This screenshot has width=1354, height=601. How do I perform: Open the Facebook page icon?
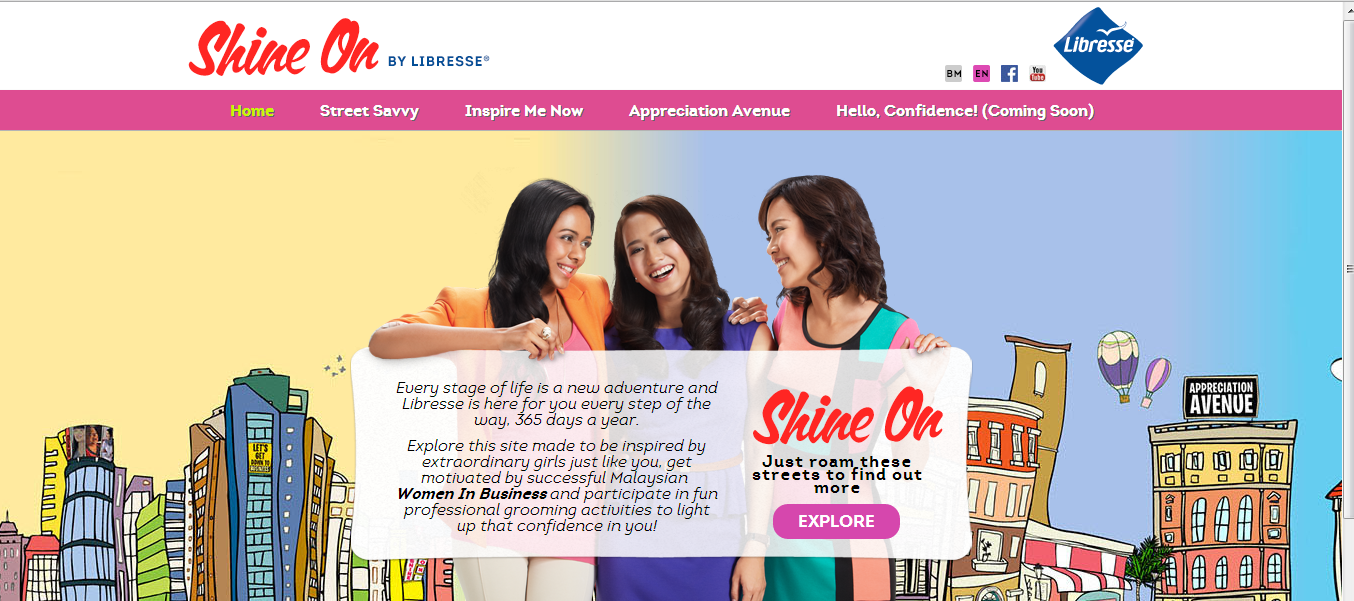1009,73
